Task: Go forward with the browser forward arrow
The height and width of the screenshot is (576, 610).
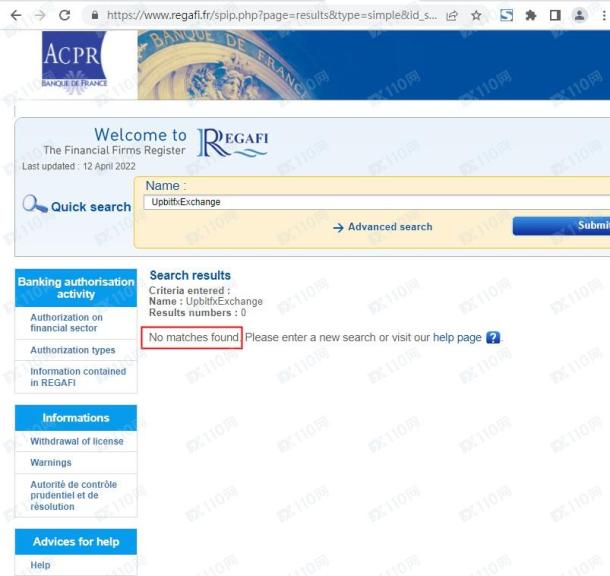Action: (40, 16)
